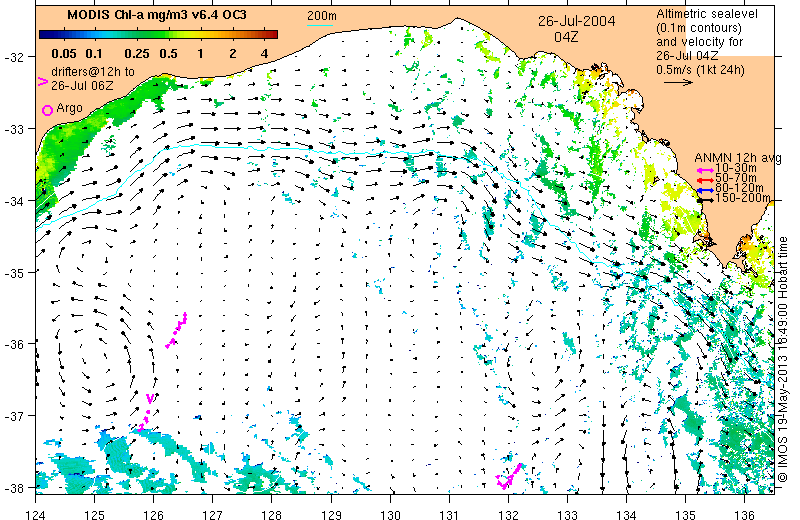800x520 pixels.
Task: Click the -37 latitude axis label
Action: click(14, 415)
